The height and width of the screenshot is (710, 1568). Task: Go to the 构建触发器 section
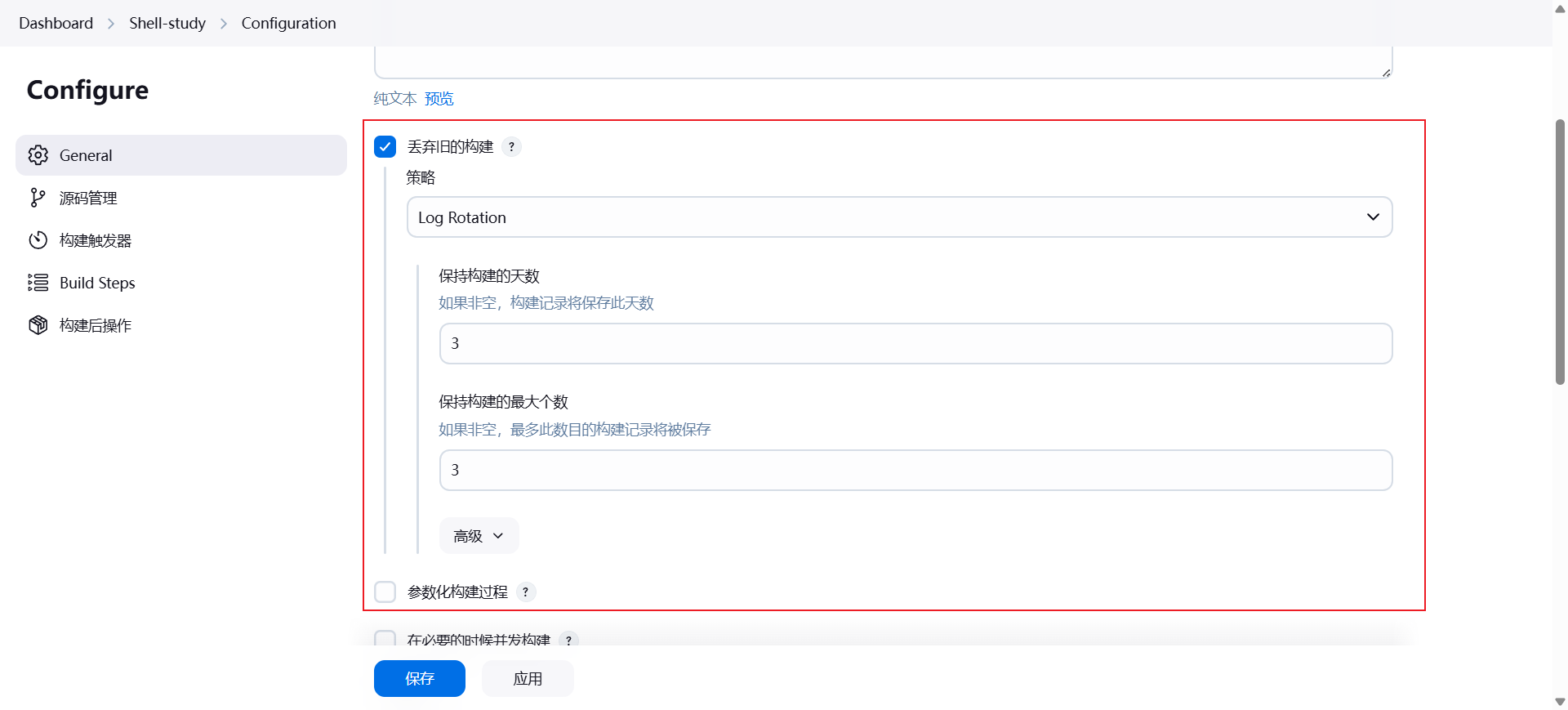pyautogui.click(x=181, y=240)
